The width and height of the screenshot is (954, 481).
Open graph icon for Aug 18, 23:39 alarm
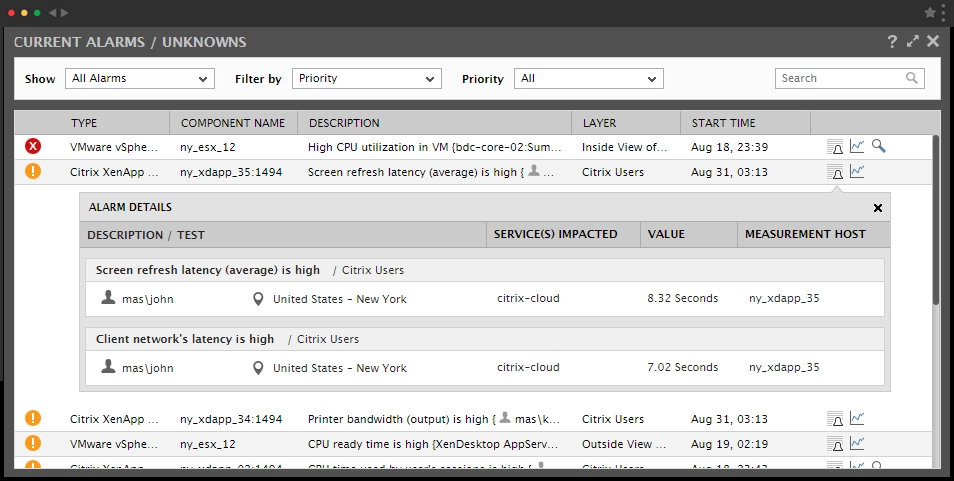pyautogui.click(x=857, y=146)
